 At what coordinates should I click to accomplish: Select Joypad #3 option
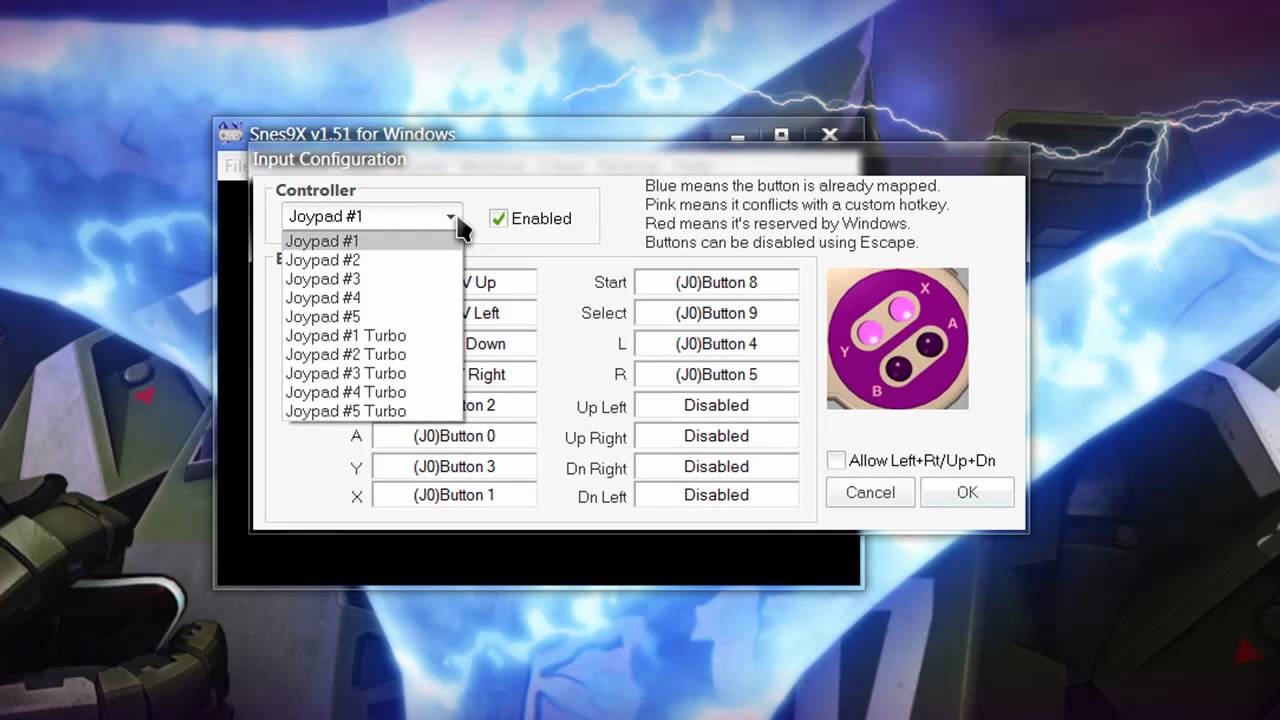pyautogui.click(x=372, y=279)
